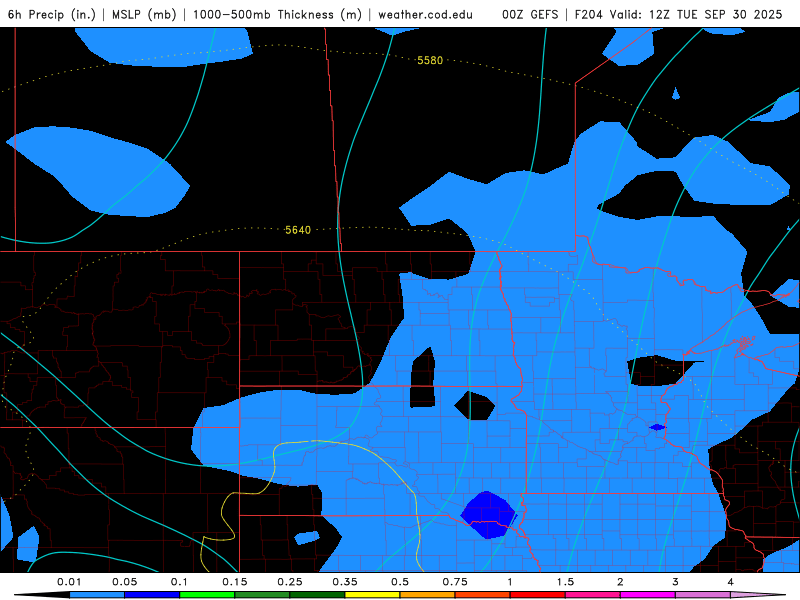Click the "1000-500mb Thickness (m)" header label

tap(277, 14)
